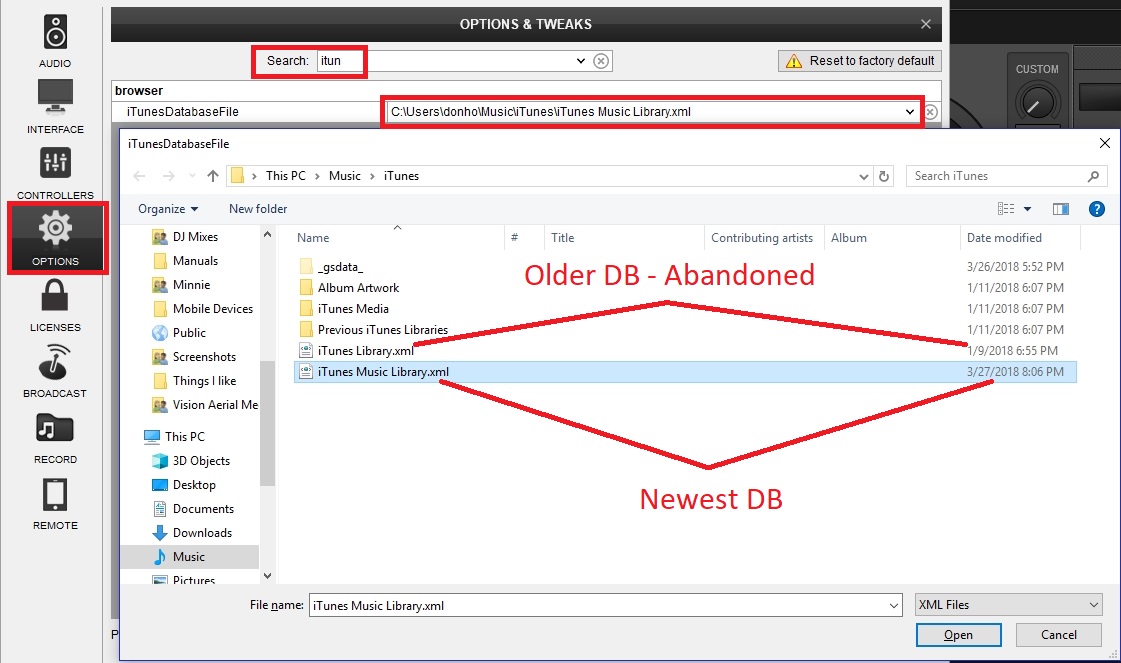Open the Controllers settings section

pos(55,172)
